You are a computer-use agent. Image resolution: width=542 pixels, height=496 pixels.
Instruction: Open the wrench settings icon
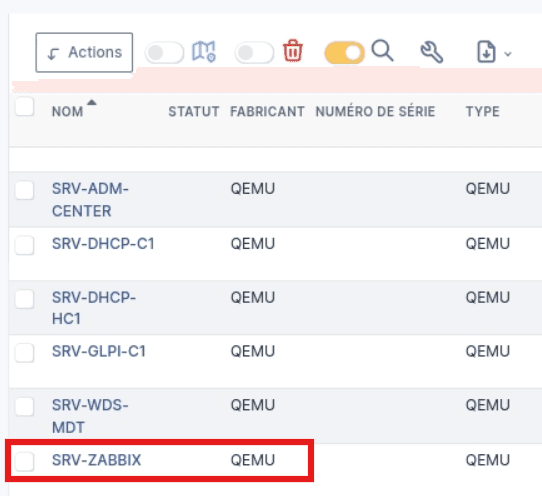pos(431,52)
